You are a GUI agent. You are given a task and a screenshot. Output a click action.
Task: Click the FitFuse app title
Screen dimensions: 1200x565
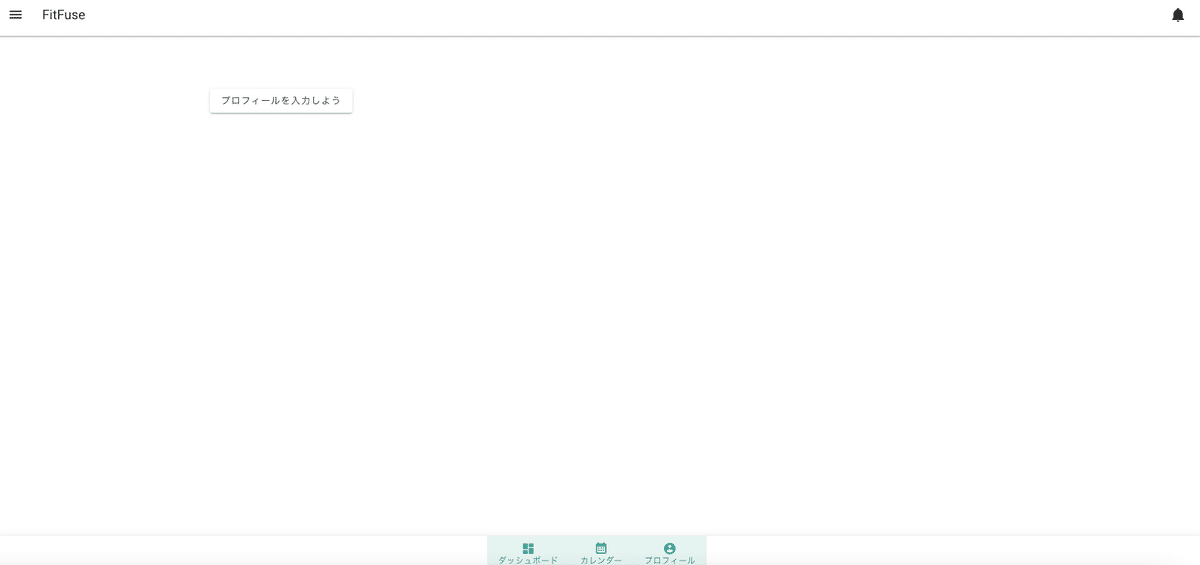pos(64,15)
